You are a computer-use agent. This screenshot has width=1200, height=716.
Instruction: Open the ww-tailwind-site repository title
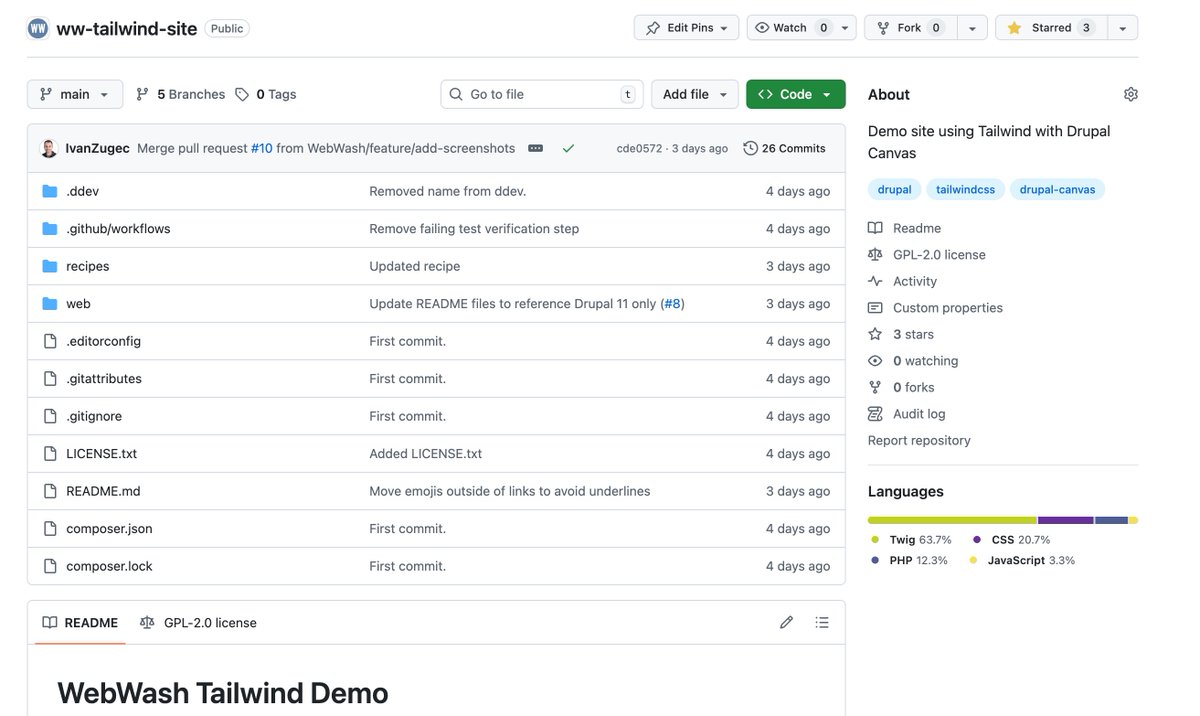127,28
